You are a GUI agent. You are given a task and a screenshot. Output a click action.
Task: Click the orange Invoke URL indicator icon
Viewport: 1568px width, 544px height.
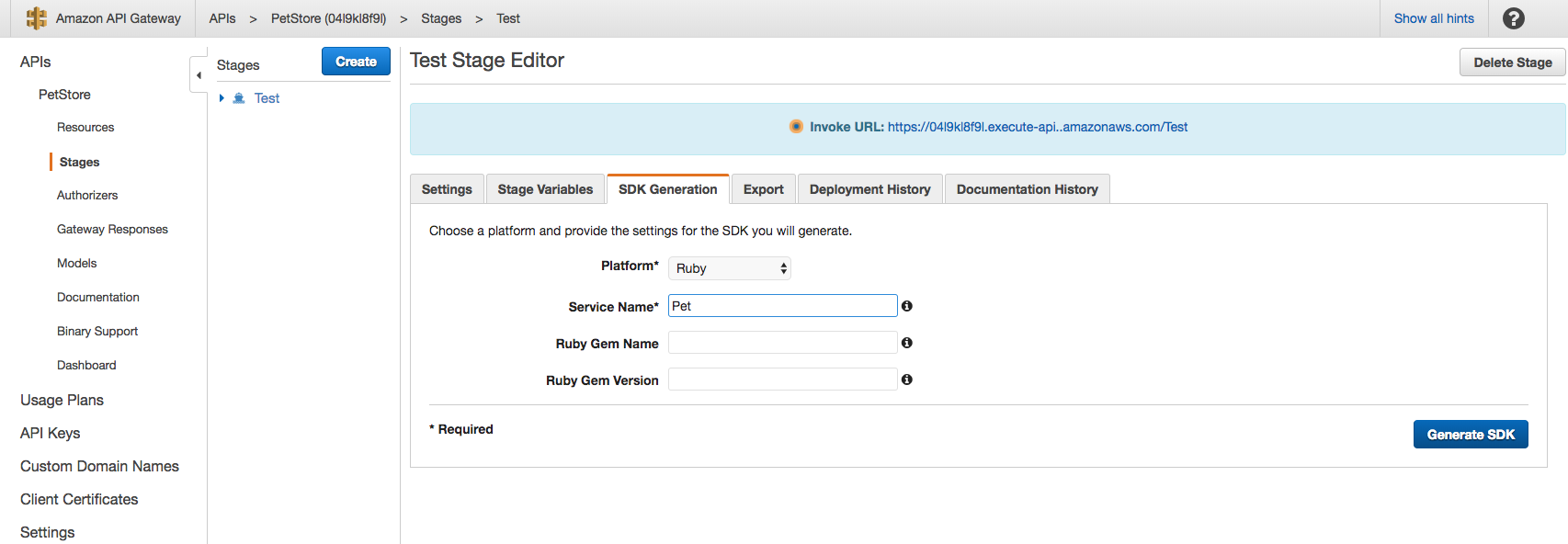[796, 127]
